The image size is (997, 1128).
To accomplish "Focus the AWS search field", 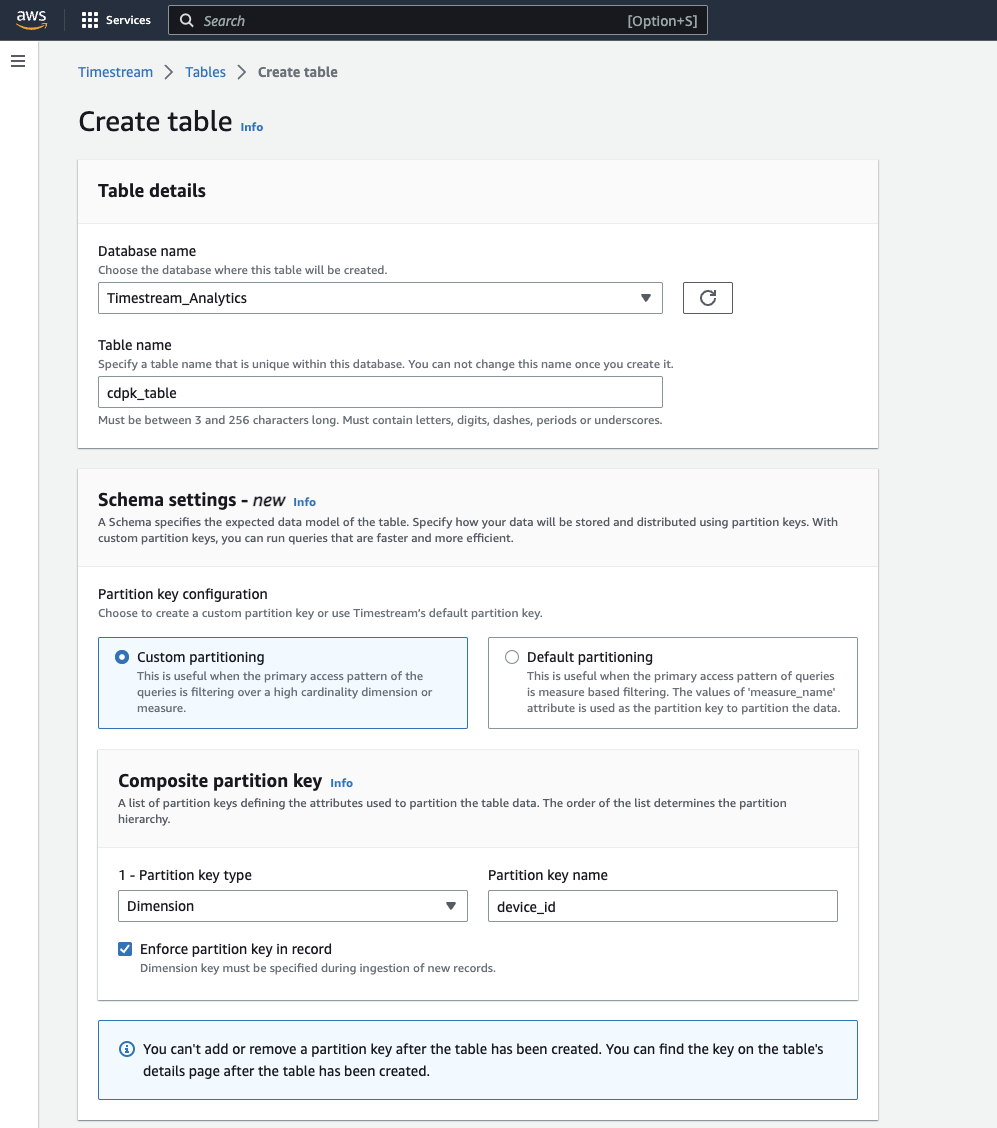I will 437,20.
